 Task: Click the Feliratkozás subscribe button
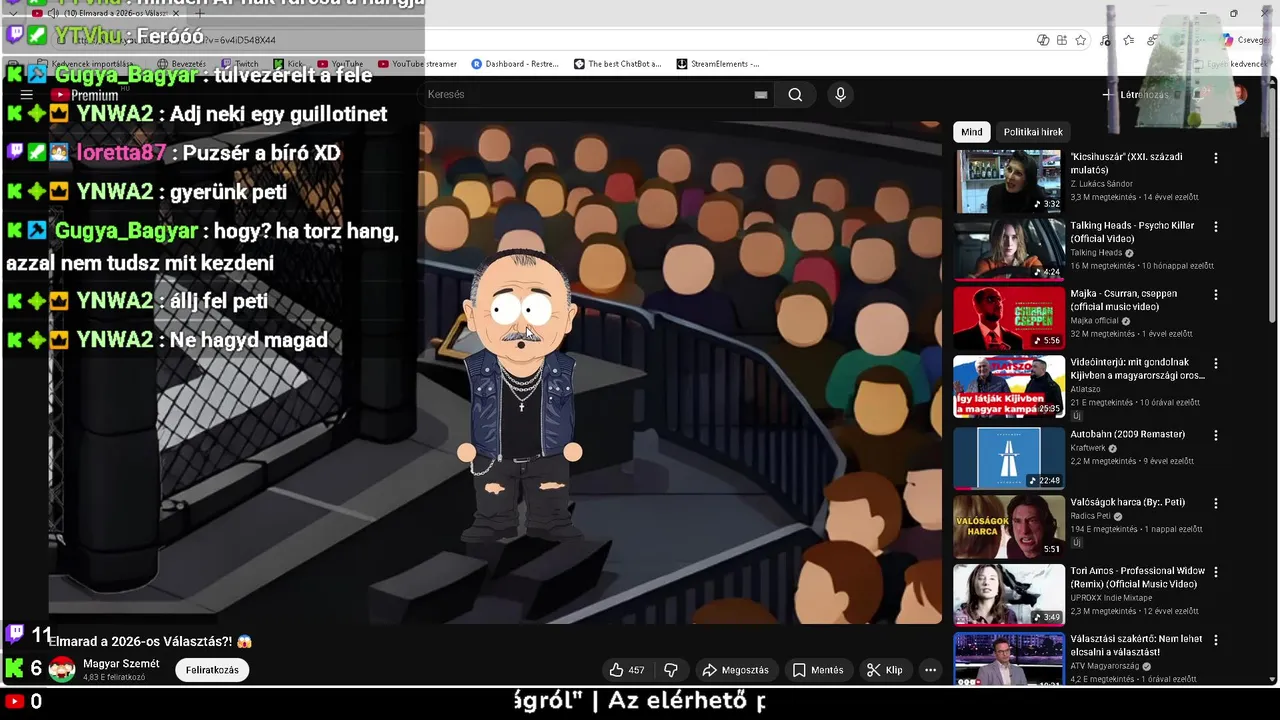(212, 670)
